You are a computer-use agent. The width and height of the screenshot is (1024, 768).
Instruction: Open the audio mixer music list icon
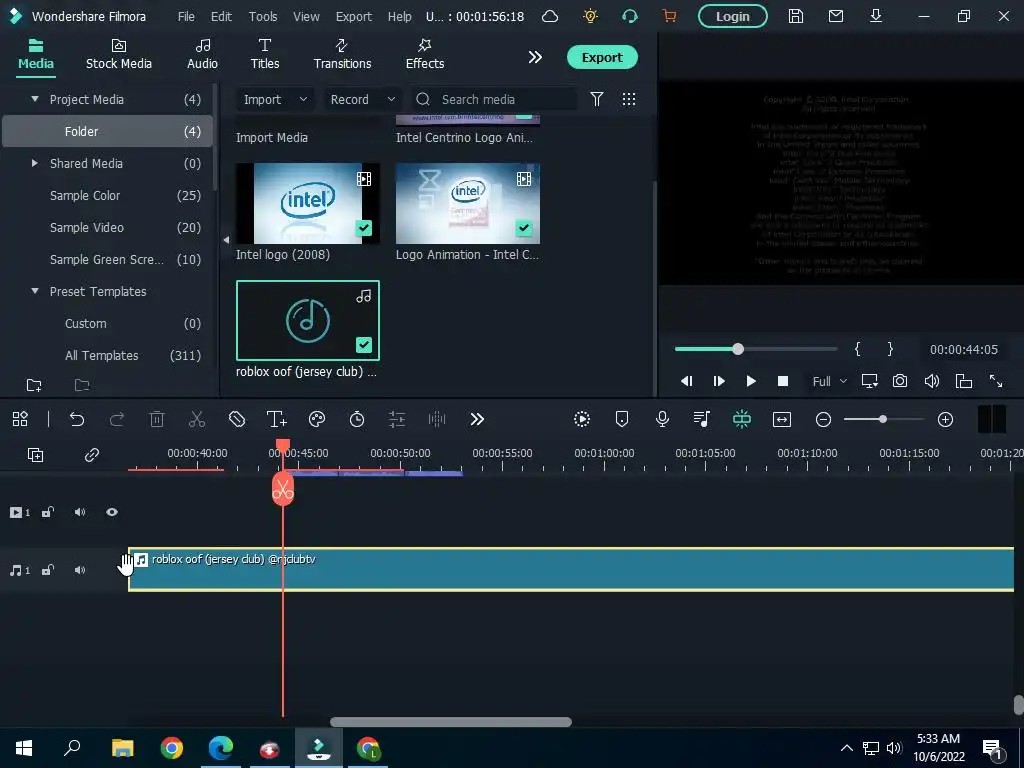(x=701, y=419)
